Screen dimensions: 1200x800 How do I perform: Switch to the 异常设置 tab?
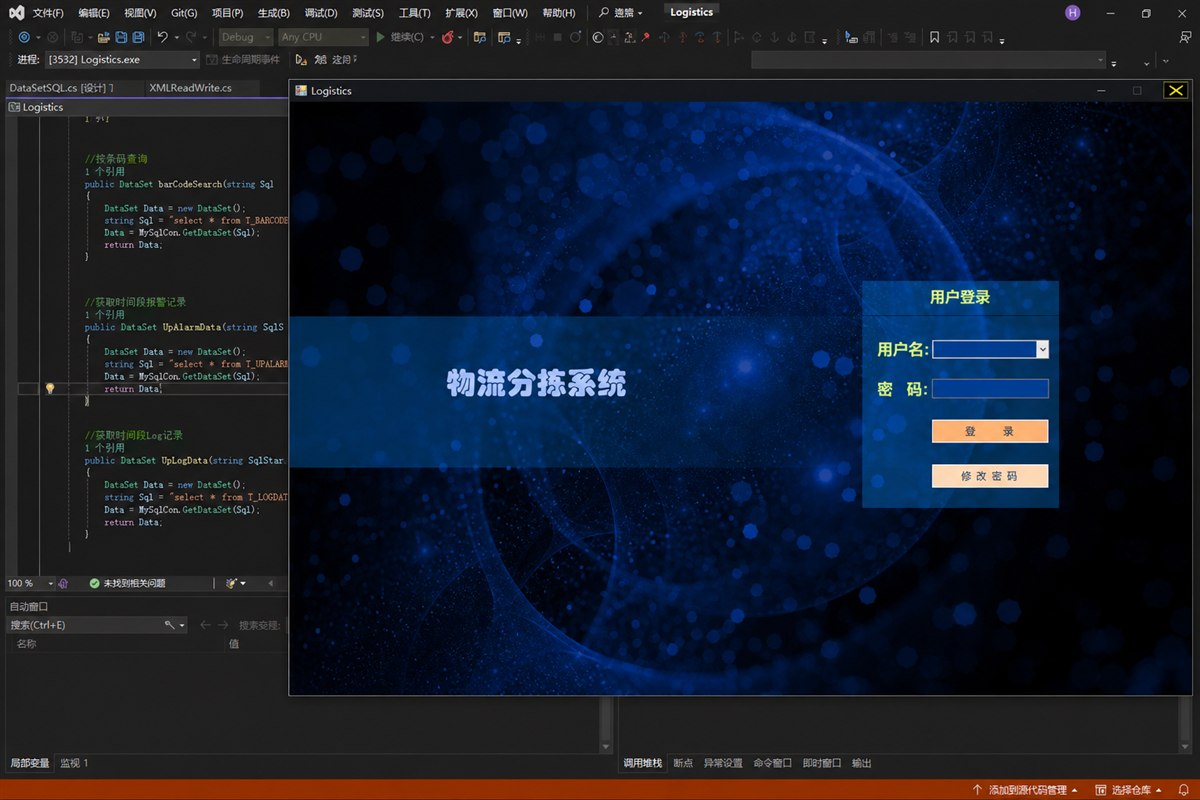[x=723, y=763]
